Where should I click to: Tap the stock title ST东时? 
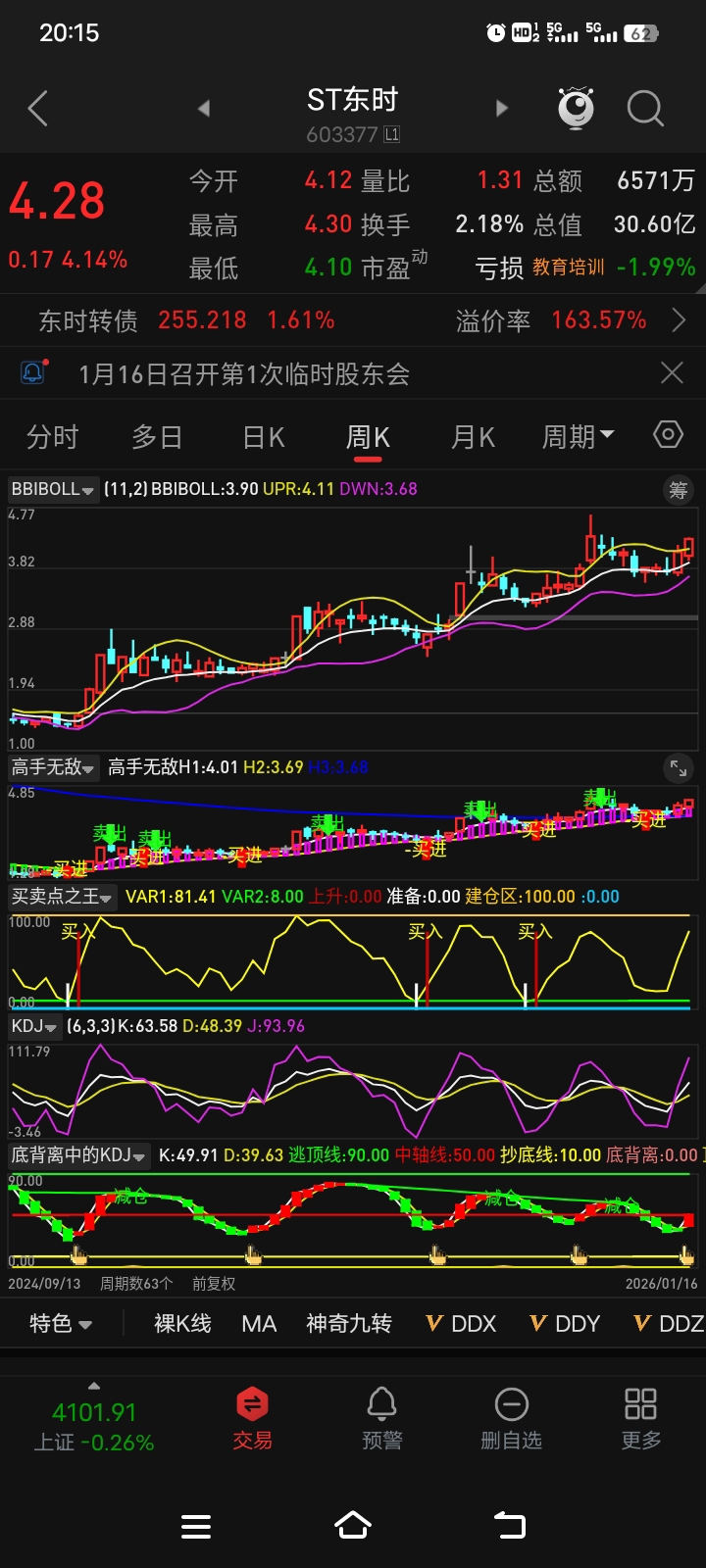(353, 100)
